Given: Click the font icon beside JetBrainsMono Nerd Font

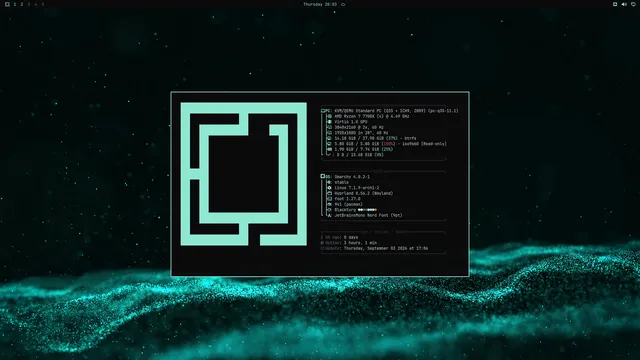Looking at the screenshot, I should [329, 215].
